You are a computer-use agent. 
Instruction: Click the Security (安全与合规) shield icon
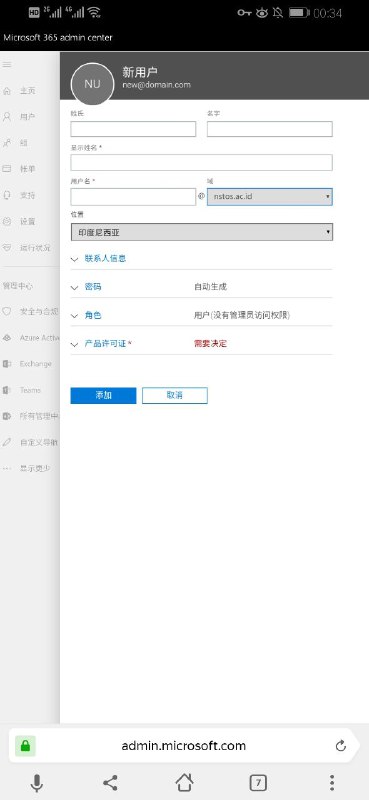(7, 311)
